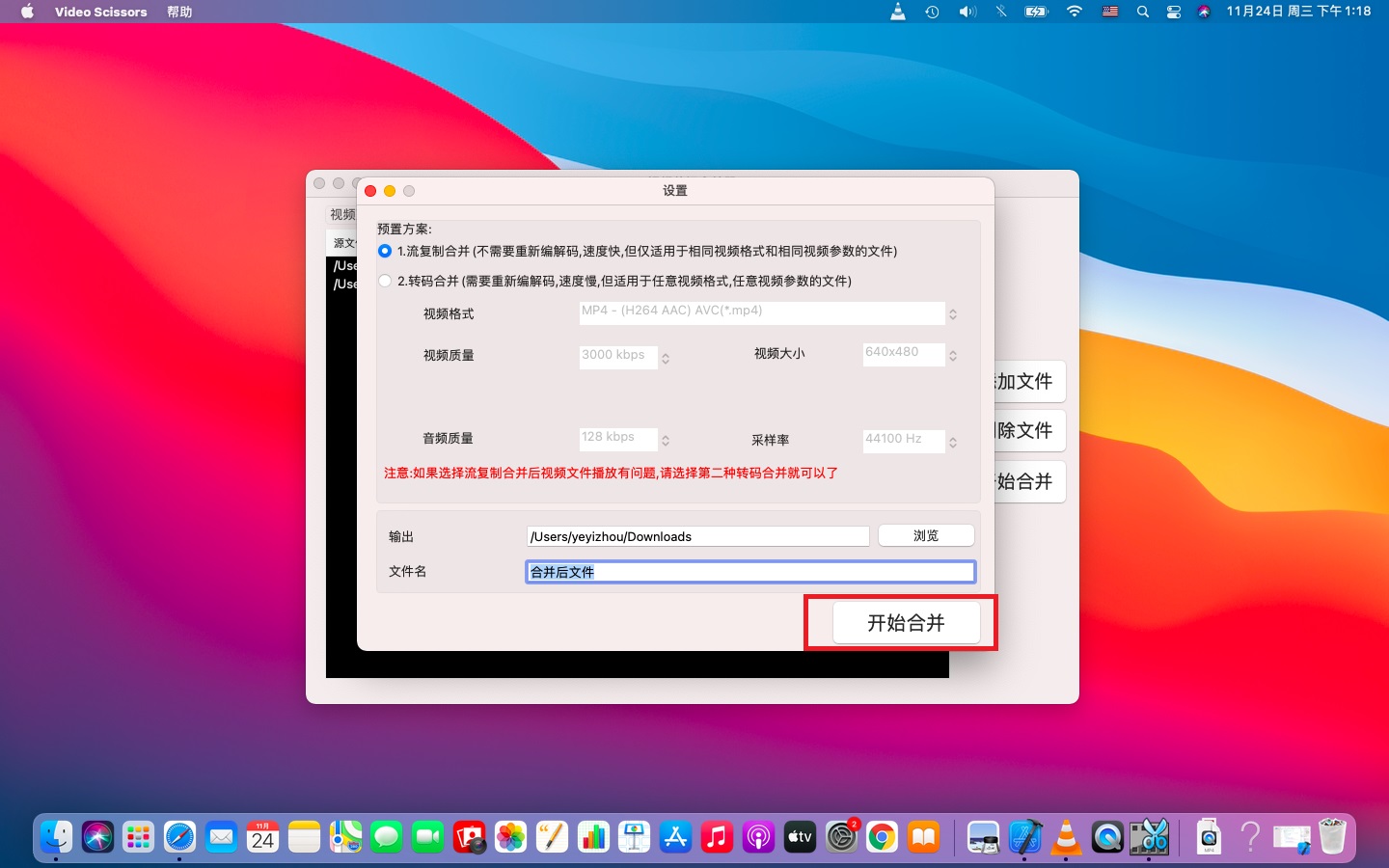Open the 音频质量 128 kbps dropdown

point(625,440)
